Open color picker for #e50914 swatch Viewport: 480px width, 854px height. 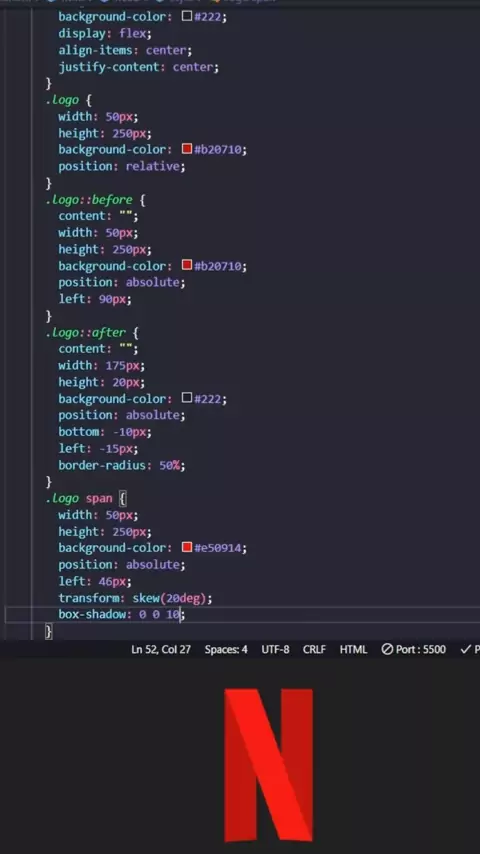click(x=187, y=547)
